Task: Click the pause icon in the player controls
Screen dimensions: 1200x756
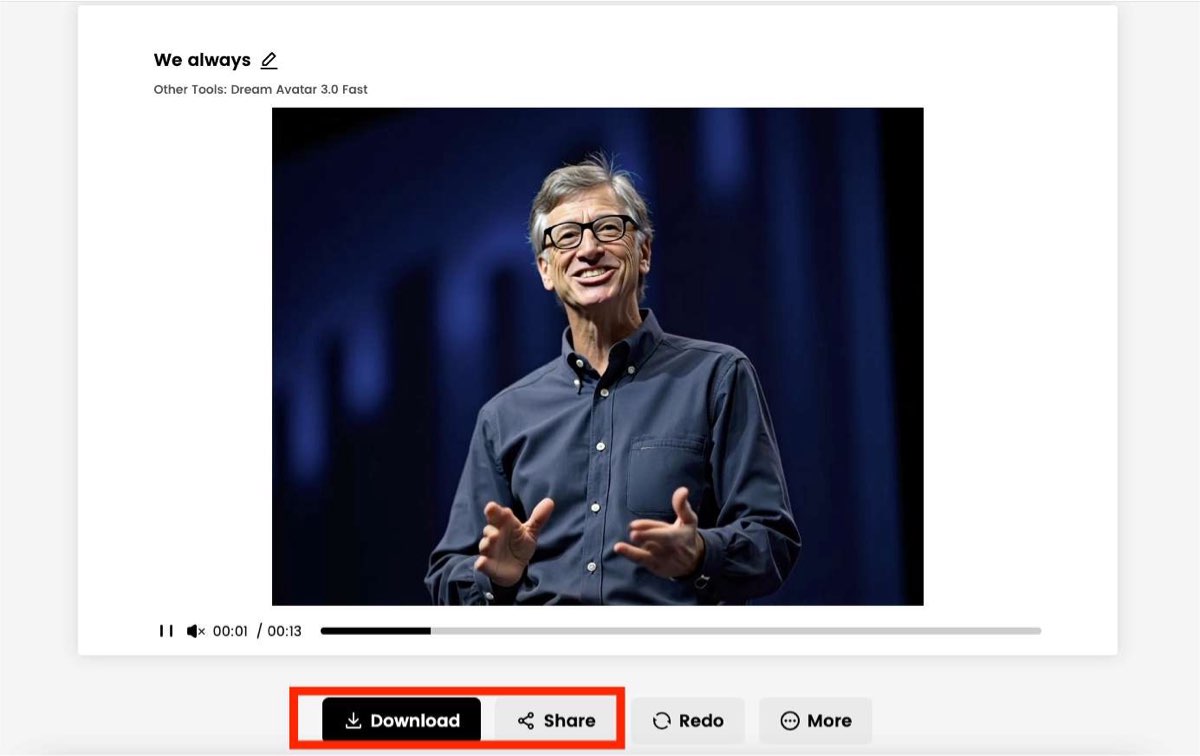Action: (x=165, y=631)
